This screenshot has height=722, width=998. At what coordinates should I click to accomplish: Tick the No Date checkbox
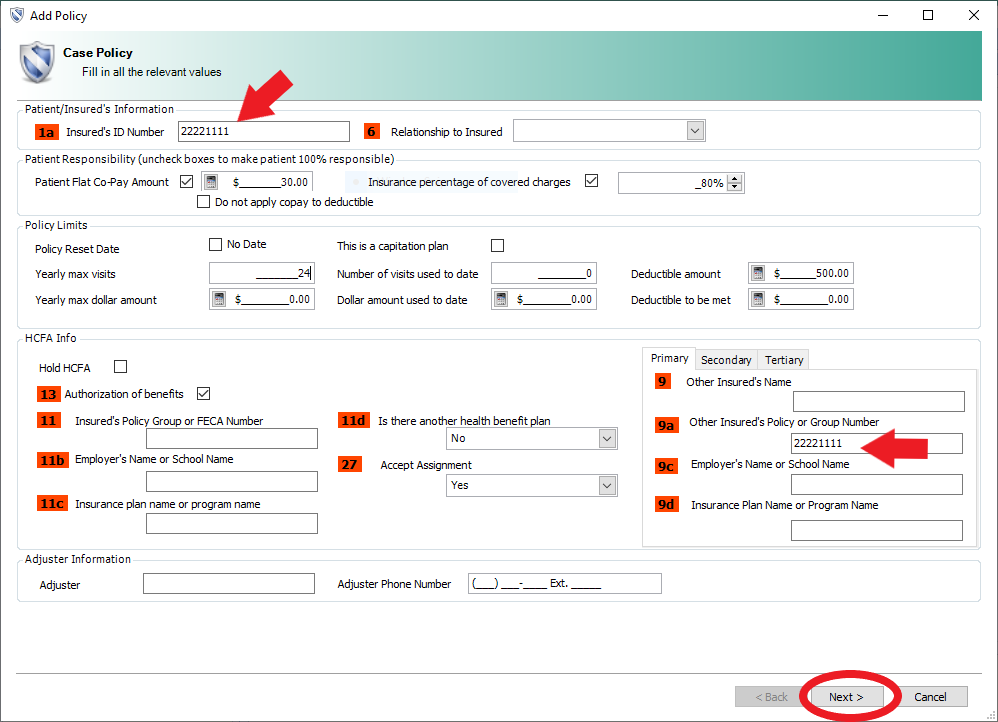215,244
